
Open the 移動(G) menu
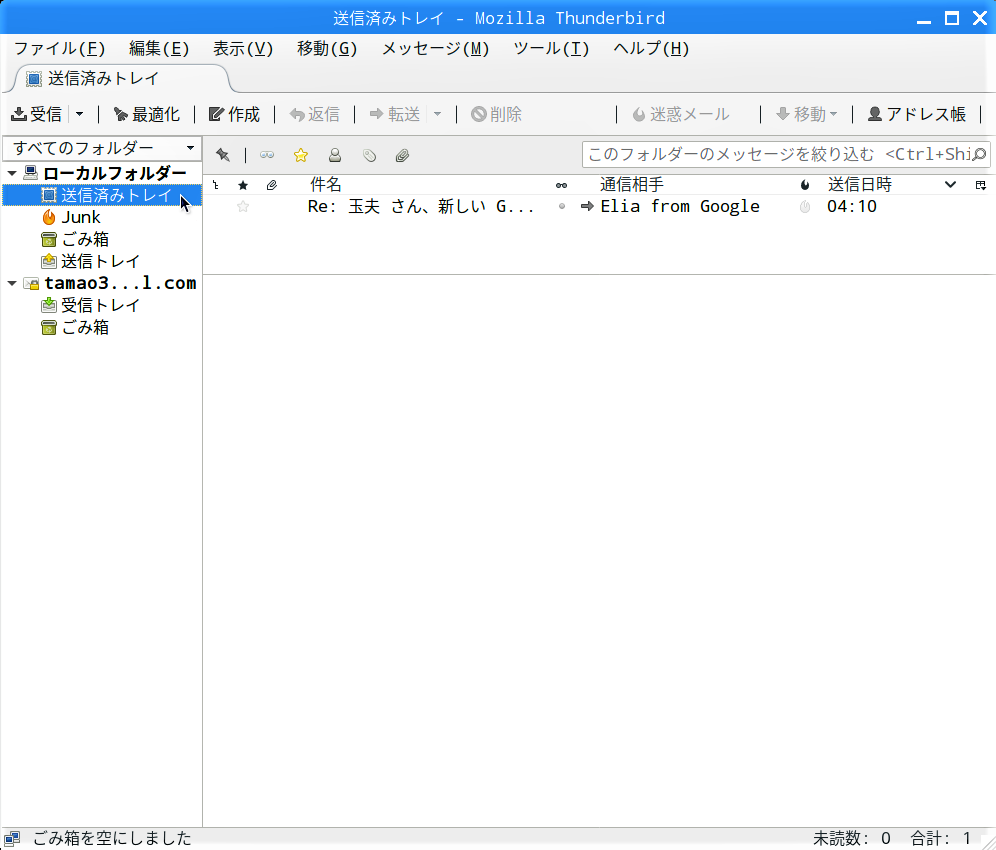pos(326,49)
